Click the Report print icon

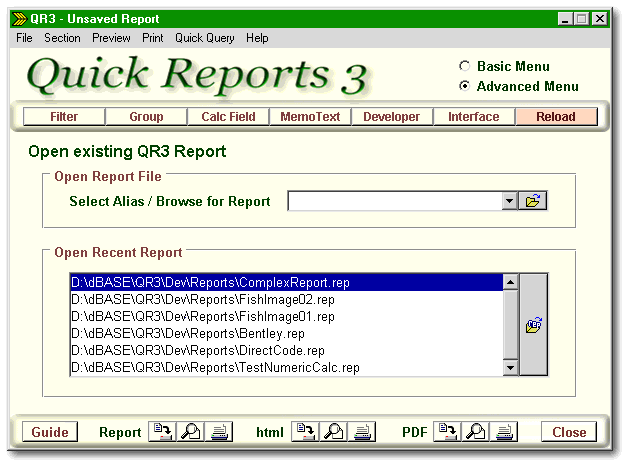point(219,432)
